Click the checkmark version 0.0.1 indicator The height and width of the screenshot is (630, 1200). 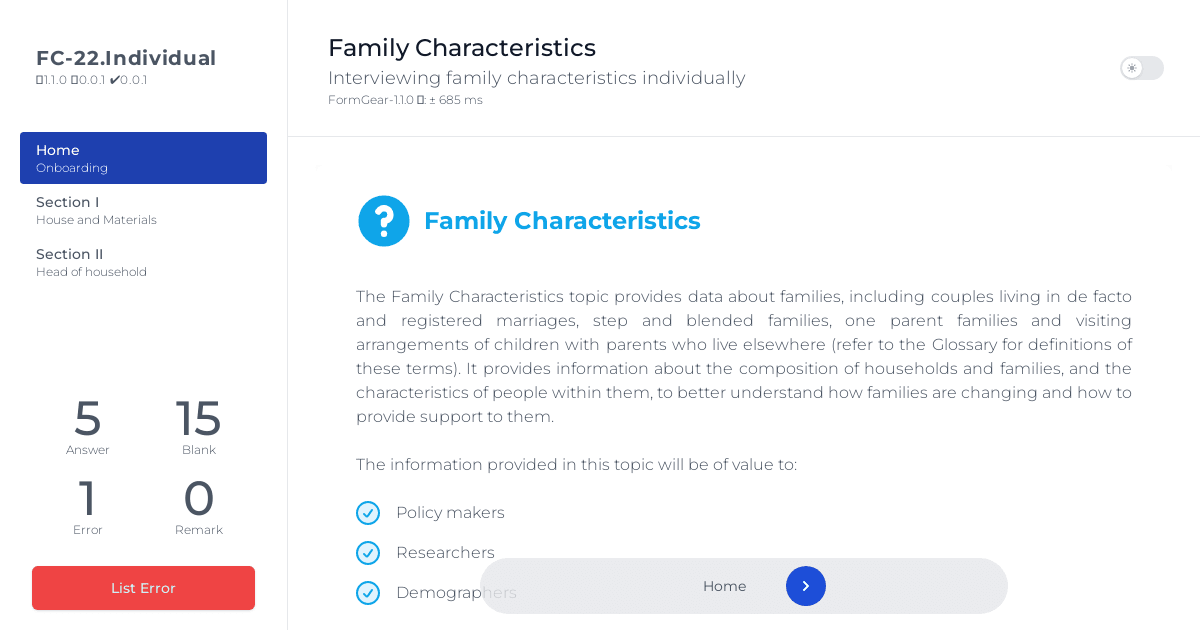tap(128, 80)
